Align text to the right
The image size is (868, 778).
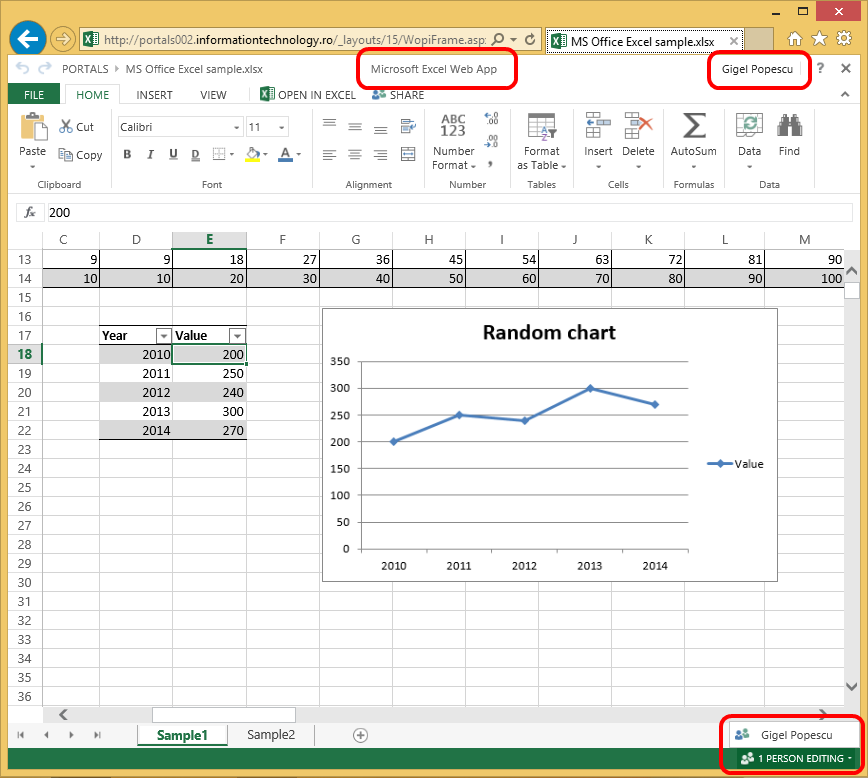[380, 154]
